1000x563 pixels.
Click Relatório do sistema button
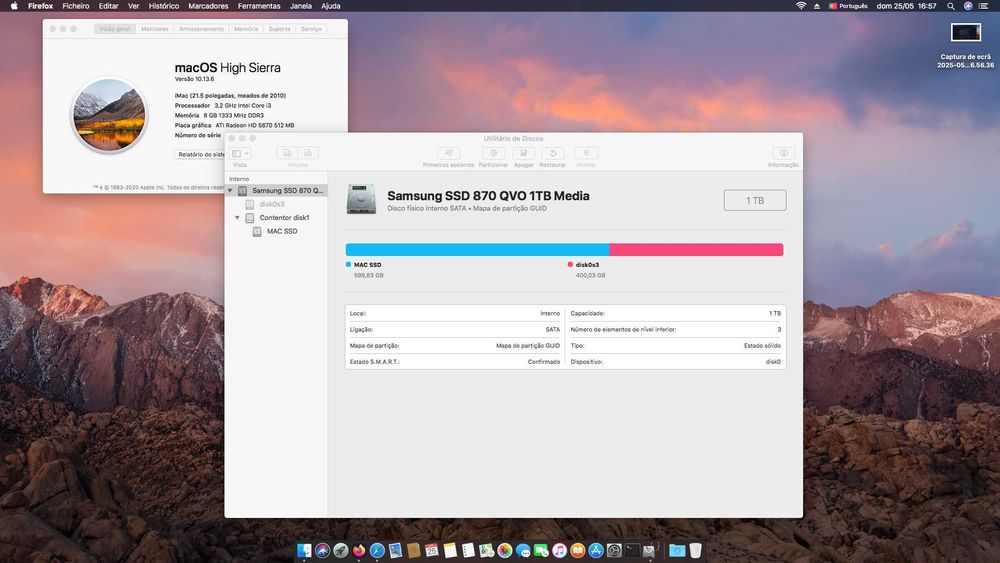tap(200, 154)
